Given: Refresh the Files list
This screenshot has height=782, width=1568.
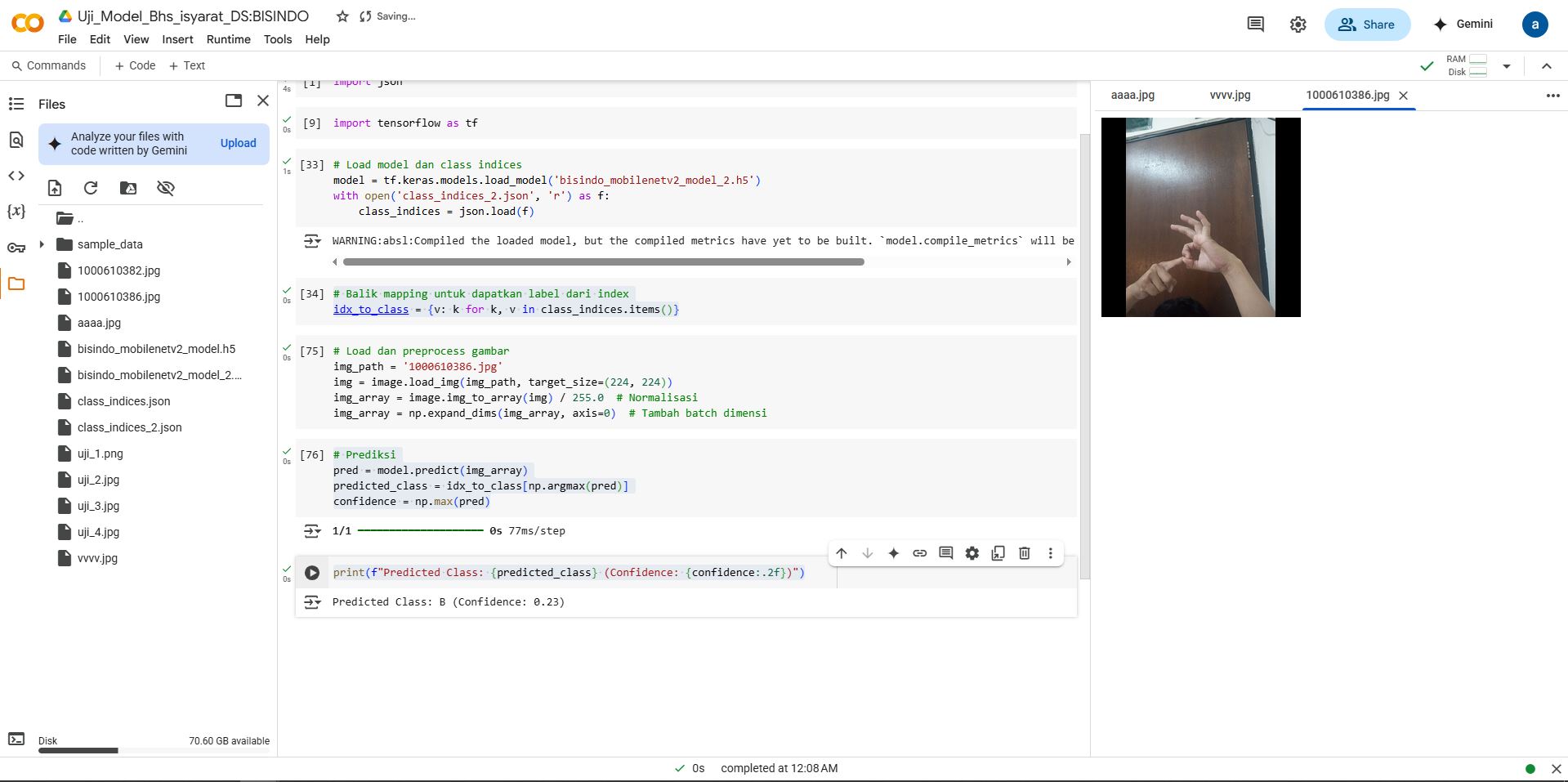Looking at the screenshot, I should click(91, 188).
